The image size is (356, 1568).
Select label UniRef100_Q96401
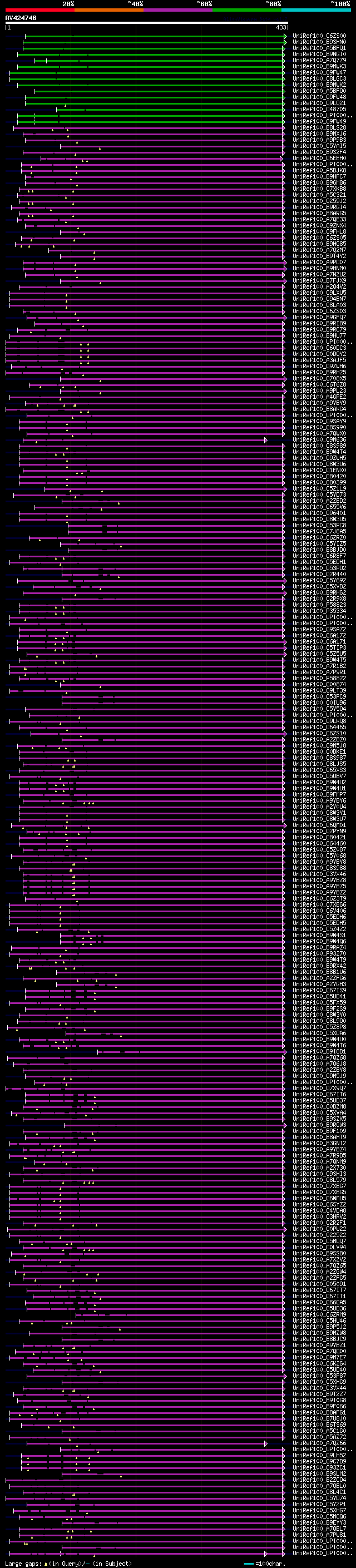(x=319, y=513)
